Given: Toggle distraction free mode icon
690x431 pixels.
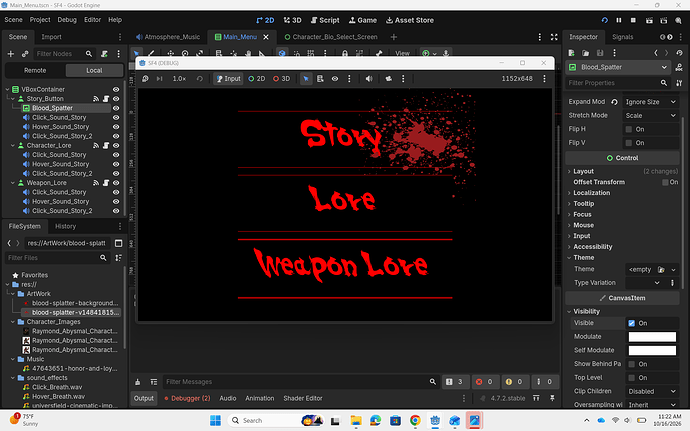Looking at the screenshot, I should (554, 37).
